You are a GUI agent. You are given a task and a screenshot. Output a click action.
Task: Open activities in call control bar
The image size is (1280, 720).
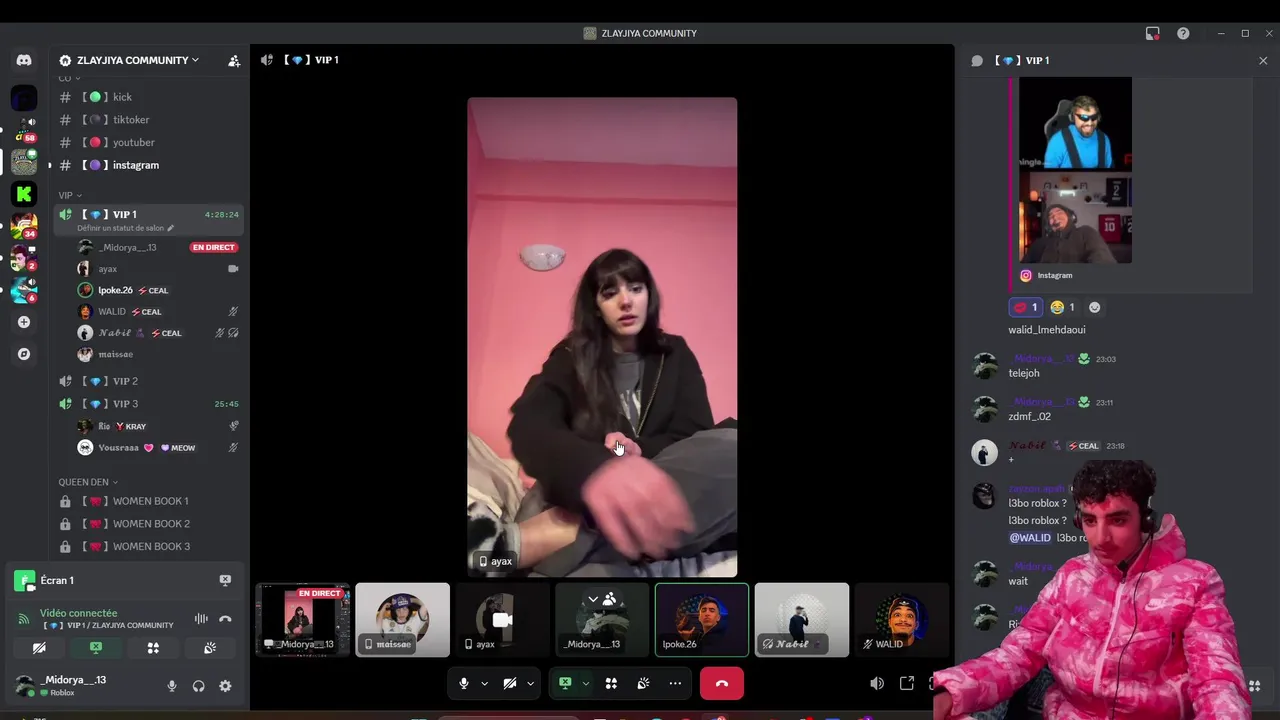point(611,683)
